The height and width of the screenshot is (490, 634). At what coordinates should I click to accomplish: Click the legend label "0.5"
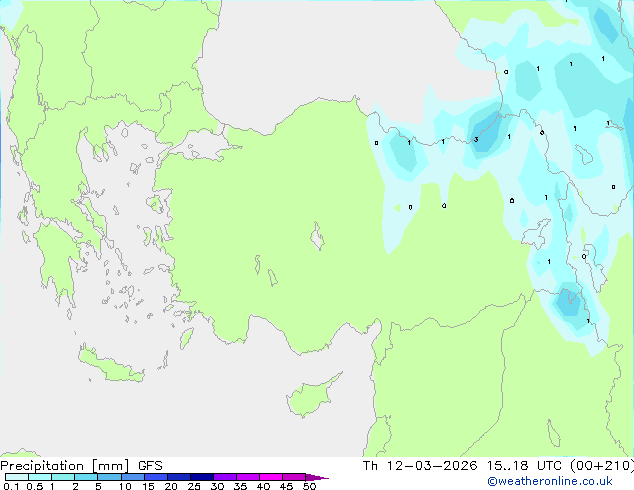(35, 486)
